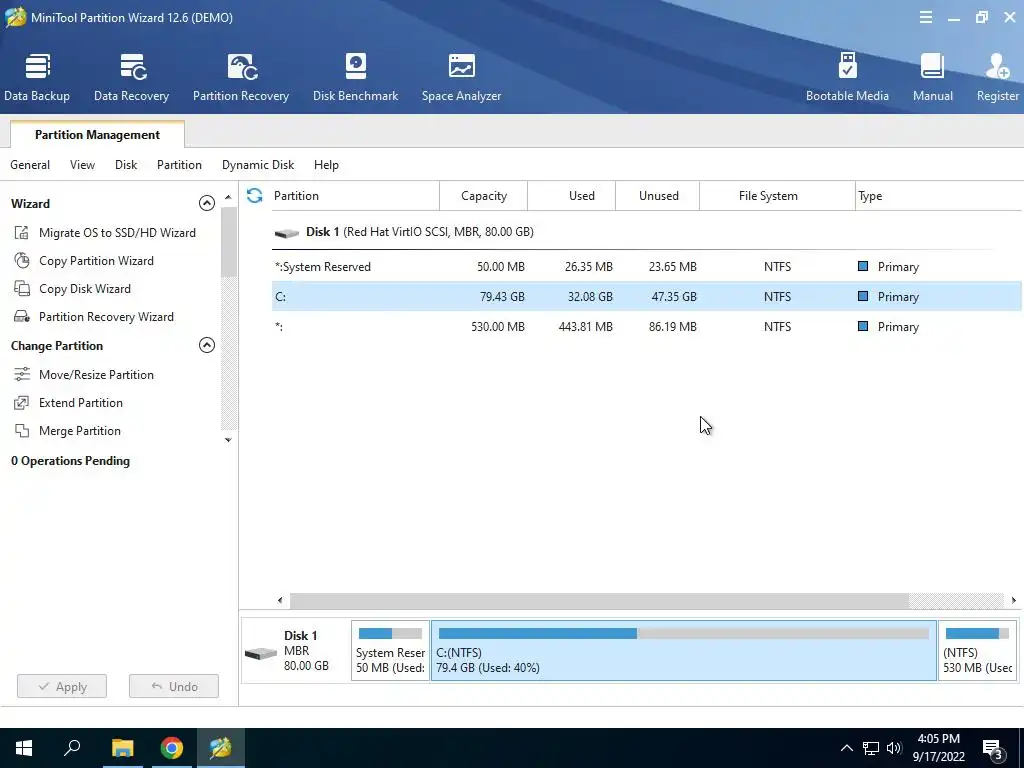Open the General menu

point(30,165)
